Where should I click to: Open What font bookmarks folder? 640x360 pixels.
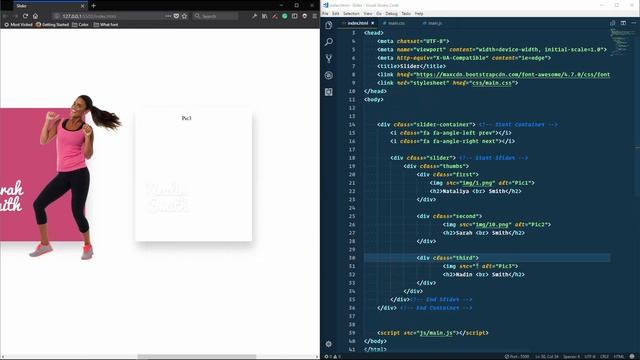coord(106,25)
